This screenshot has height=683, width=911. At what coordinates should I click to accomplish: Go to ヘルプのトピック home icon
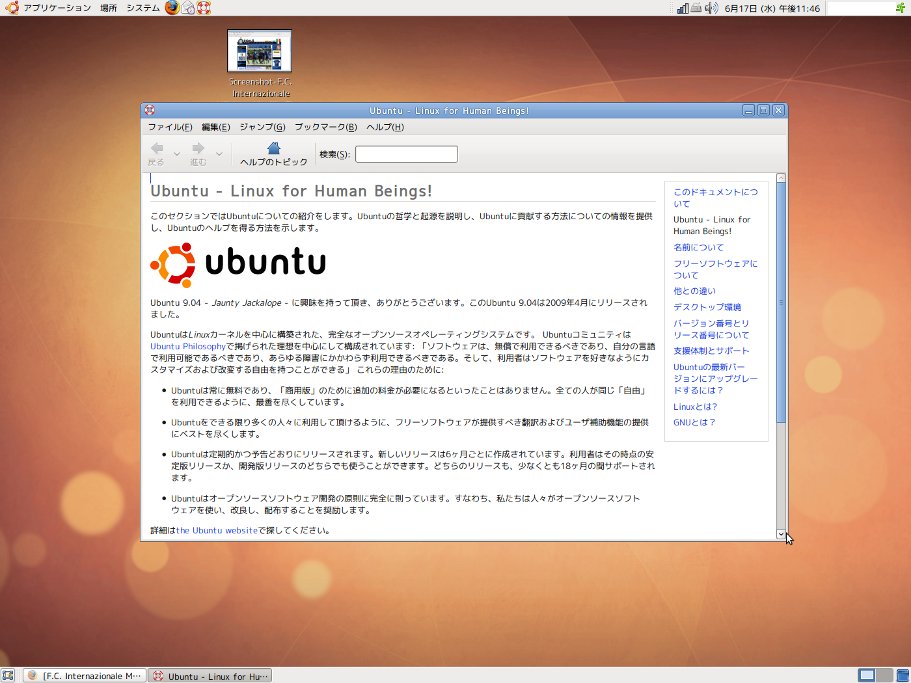274,154
